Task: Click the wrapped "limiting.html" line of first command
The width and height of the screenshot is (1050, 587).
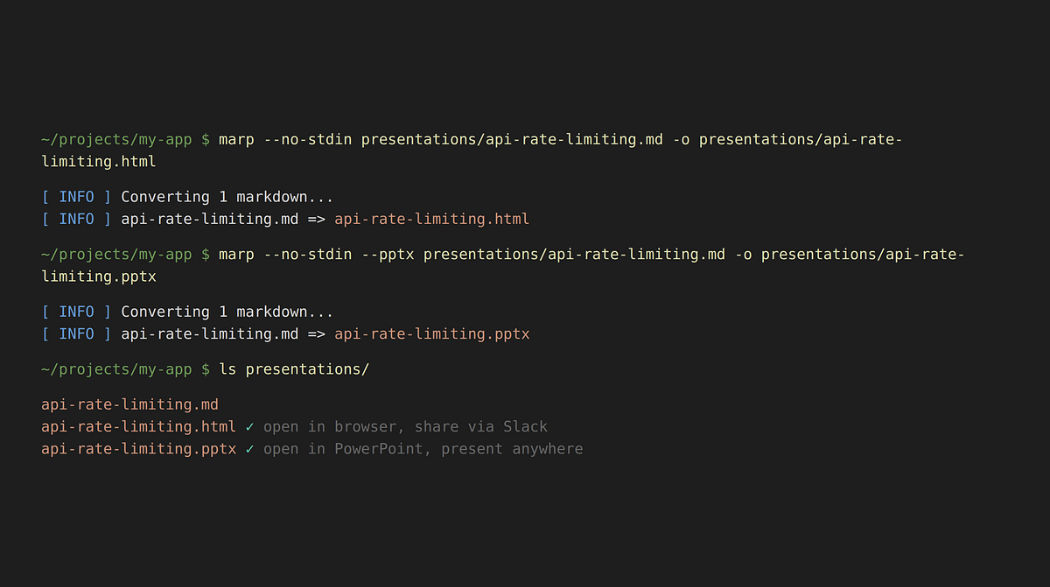Action: click(x=98, y=161)
